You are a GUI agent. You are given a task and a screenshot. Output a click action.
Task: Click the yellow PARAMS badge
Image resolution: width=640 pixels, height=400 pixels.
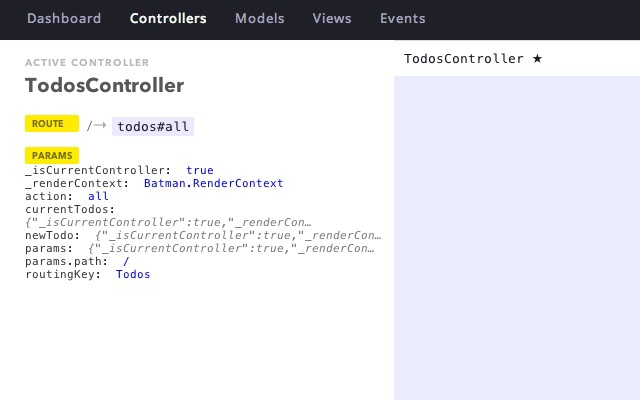(52, 156)
